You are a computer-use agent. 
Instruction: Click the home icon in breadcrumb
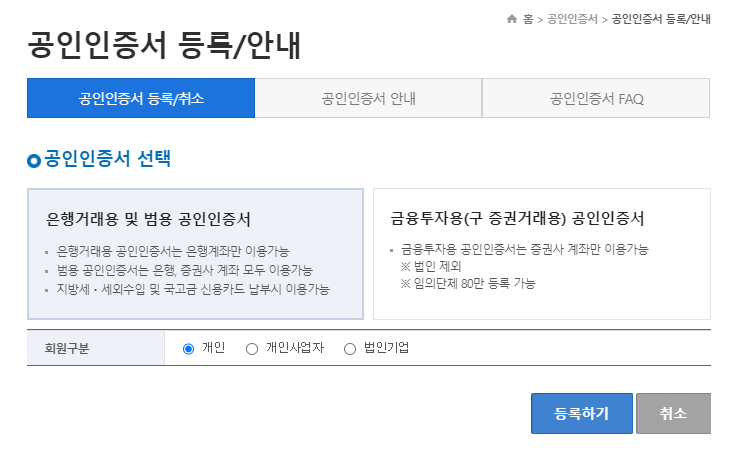pyautogui.click(x=512, y=19)
